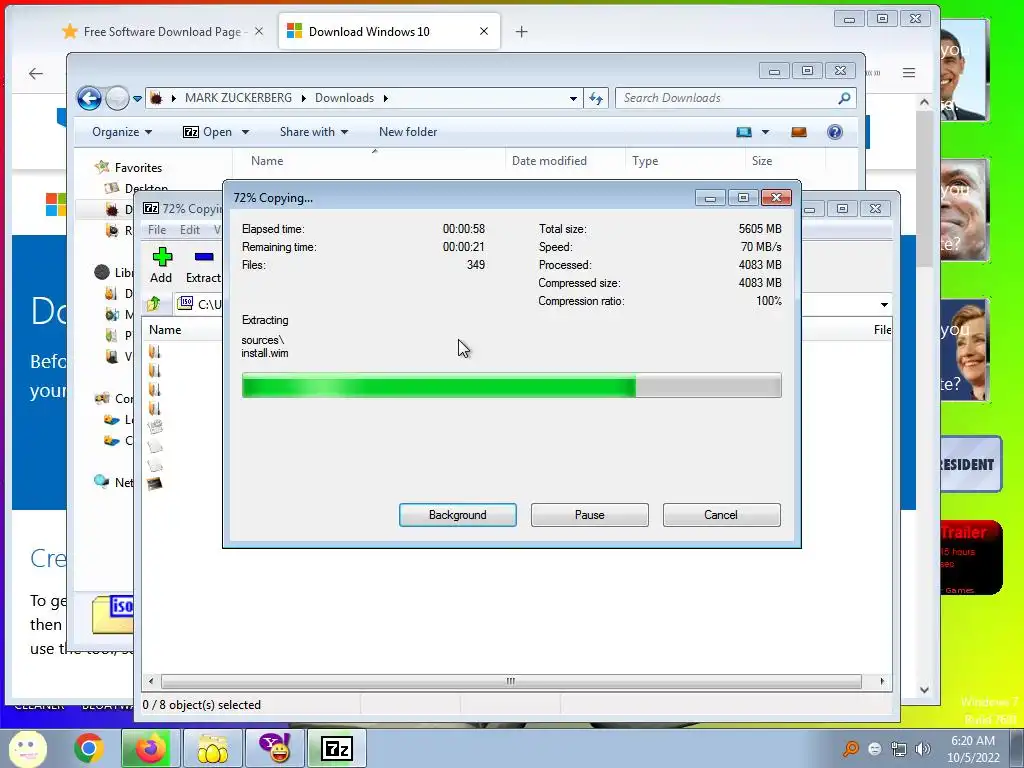
Task: Click the Explorer refresh icon
Action: click(596, 99)
